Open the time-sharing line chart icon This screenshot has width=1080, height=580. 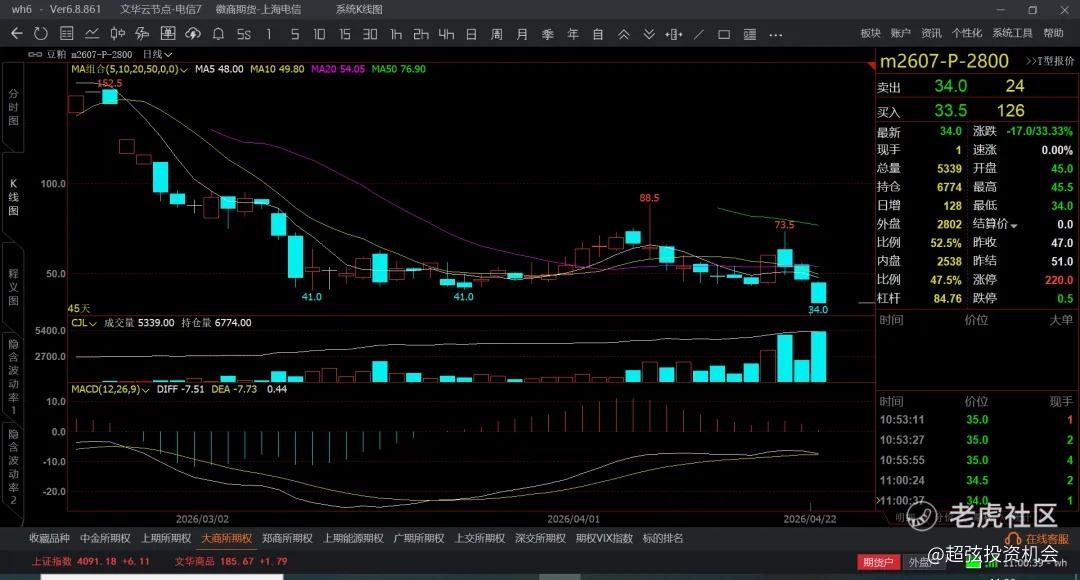click(x=92, y=34)
